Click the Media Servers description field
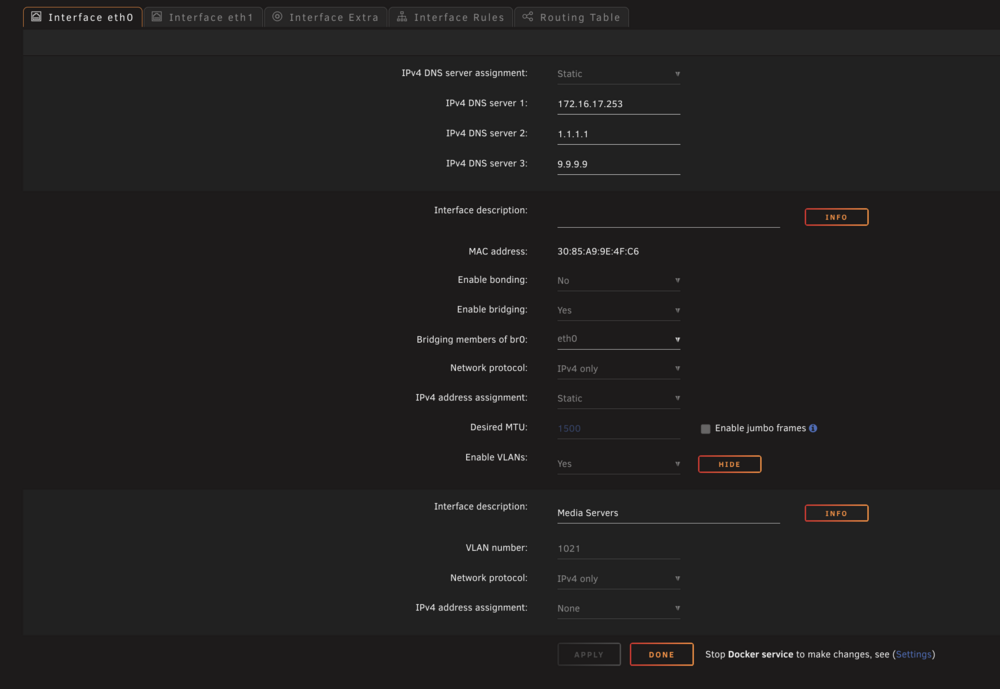 [668, 513]
